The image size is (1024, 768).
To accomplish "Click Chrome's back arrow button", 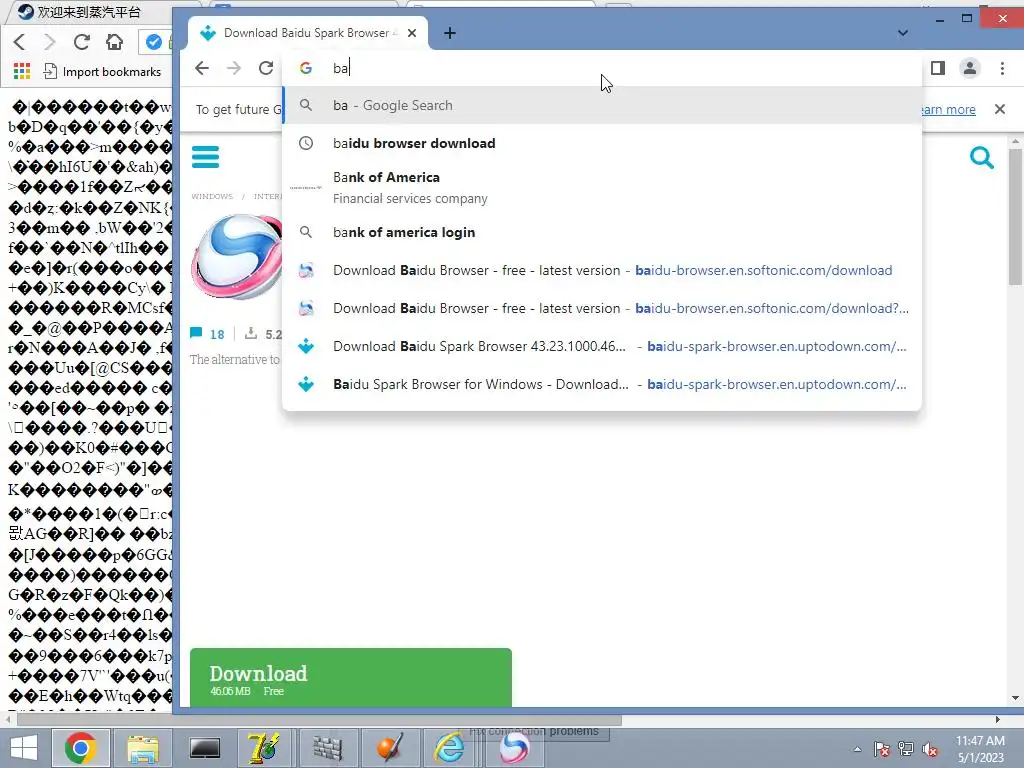I will 202,68.
